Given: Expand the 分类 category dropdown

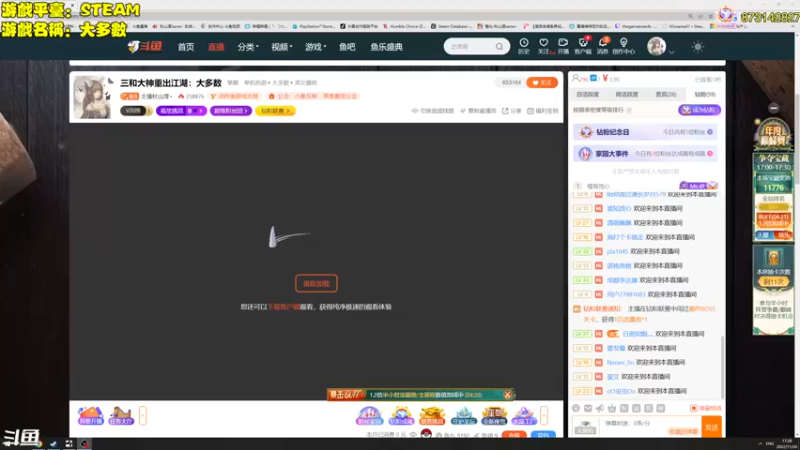Looking at the screenshot, I should [248, 47].
